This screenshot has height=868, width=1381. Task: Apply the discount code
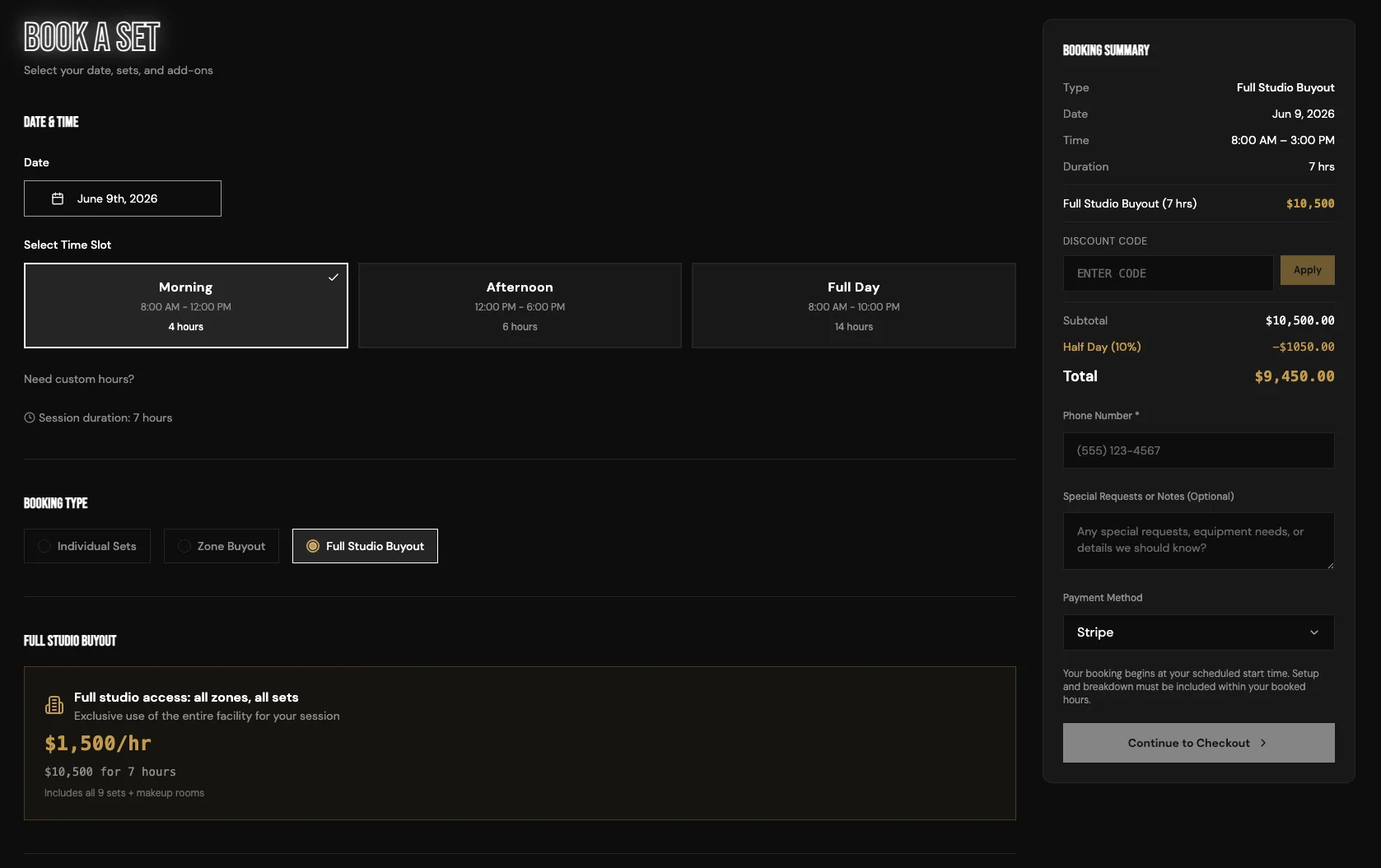point(1308,270)
